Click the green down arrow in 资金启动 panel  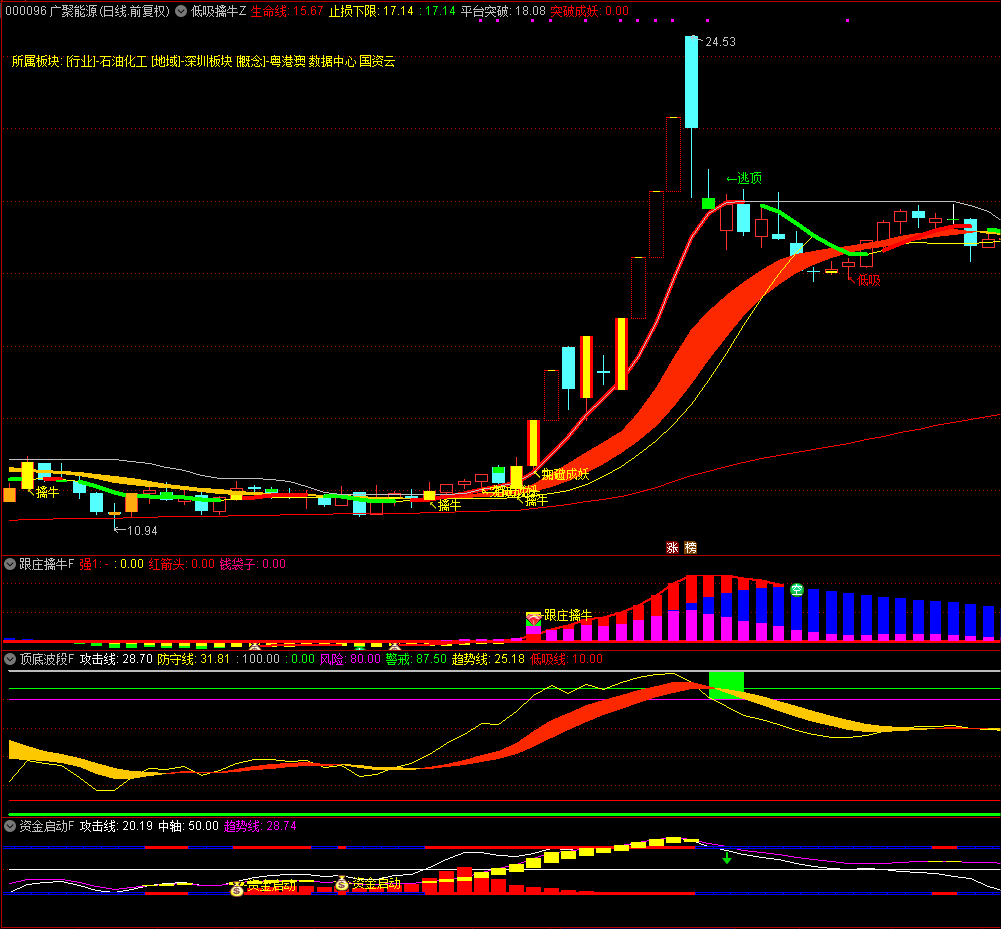(727, 857)
